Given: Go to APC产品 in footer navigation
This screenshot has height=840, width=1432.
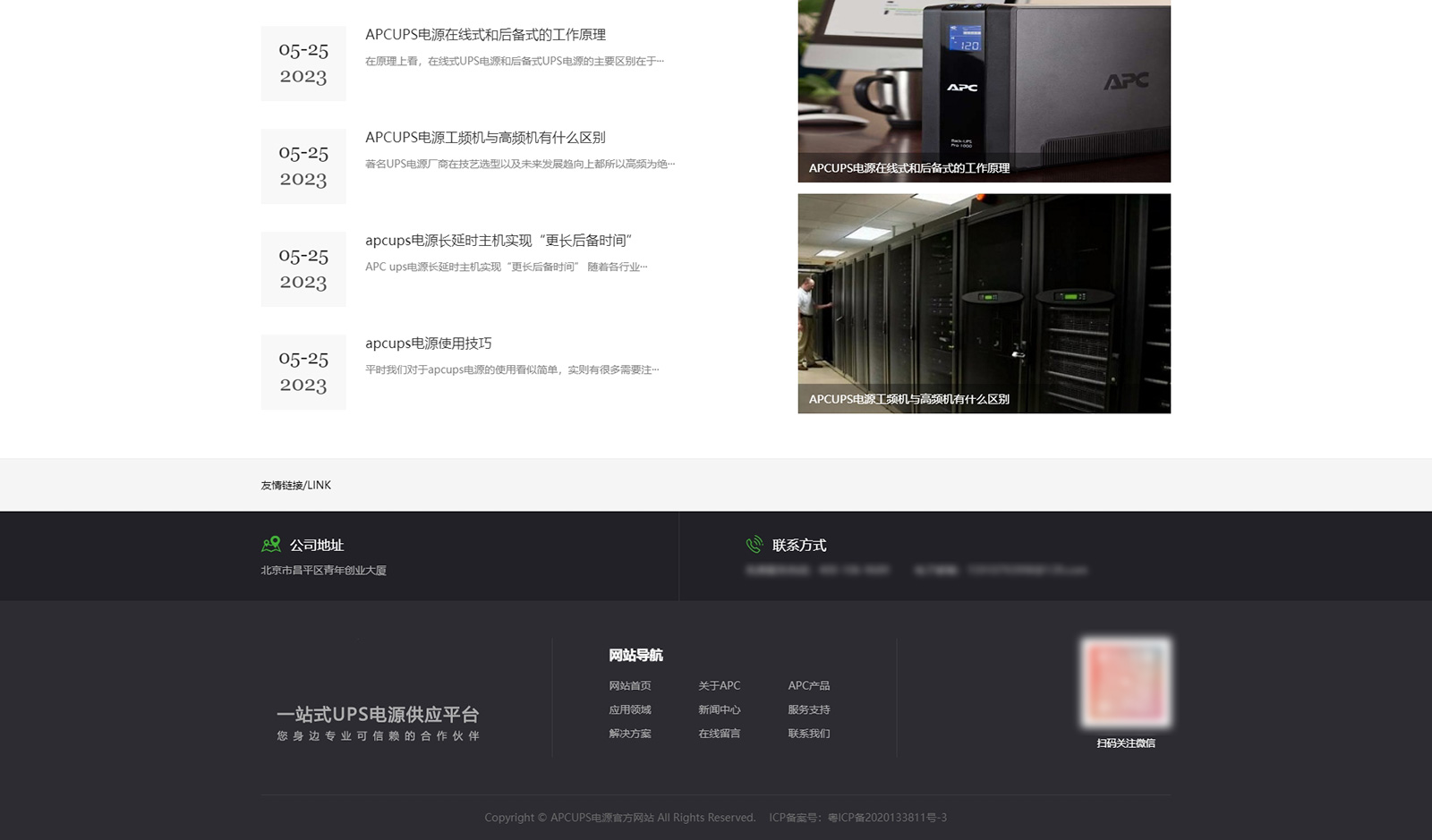Looking at the screenshot, I should (x=809, y=686).
